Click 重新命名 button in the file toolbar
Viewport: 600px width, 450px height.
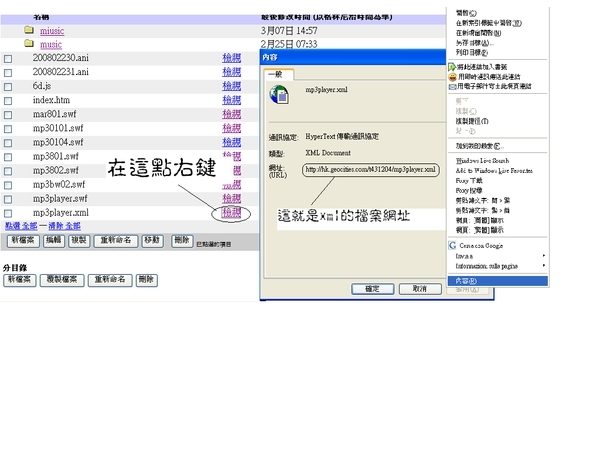pos(116,241)
